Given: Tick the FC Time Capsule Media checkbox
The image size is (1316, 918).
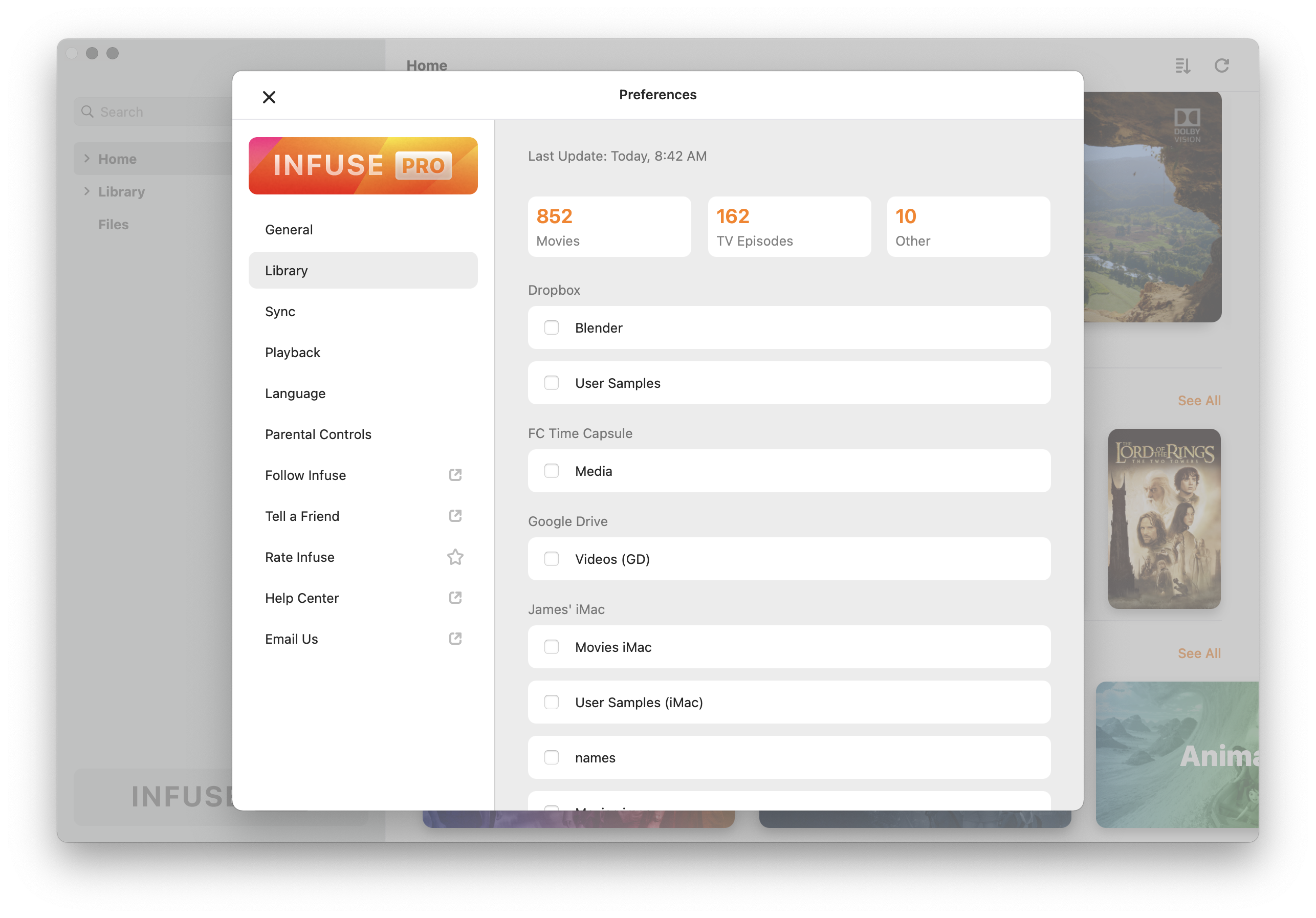Looking at the screenshot, I should (x=552, y=471).
